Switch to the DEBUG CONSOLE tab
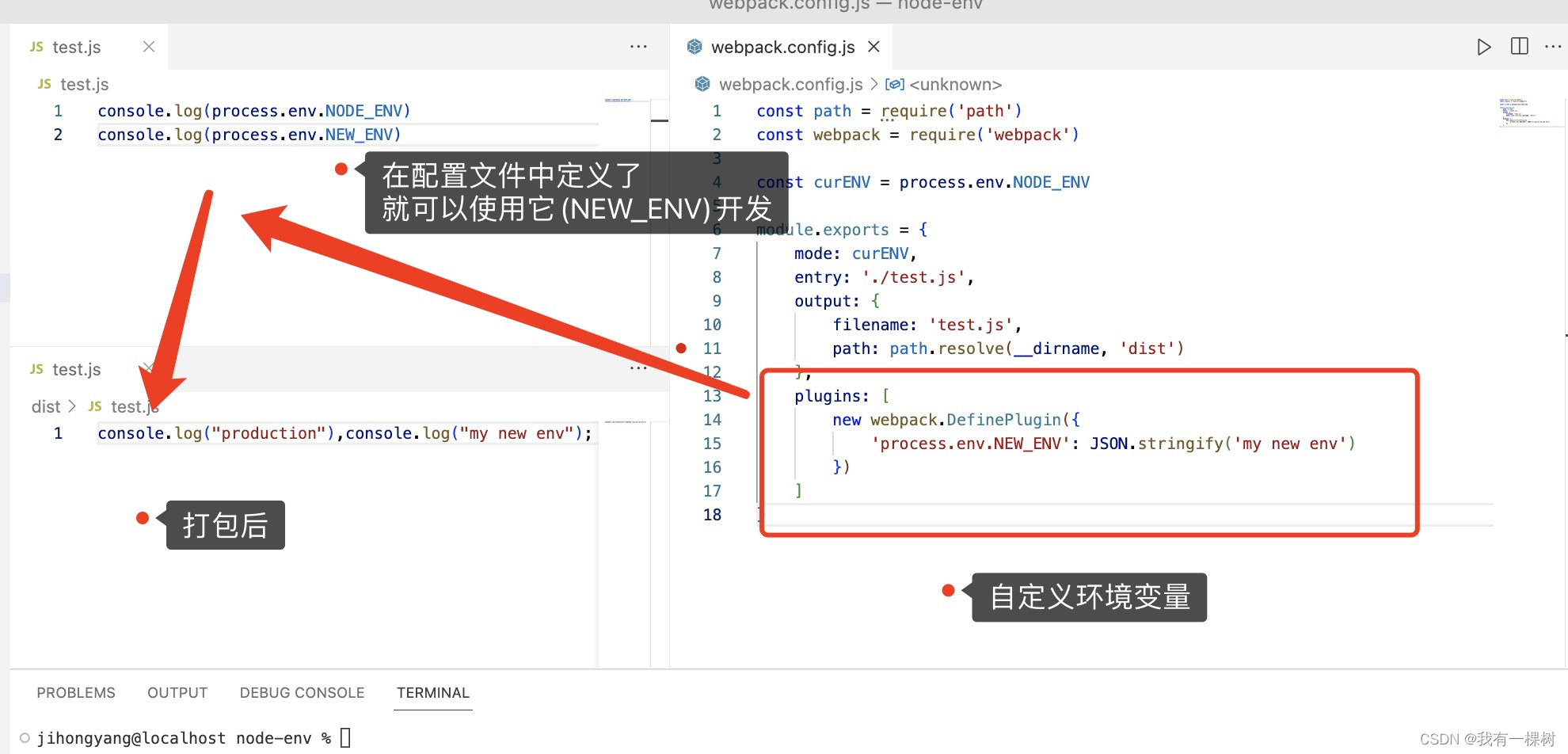Image resolution: width=1568 pixels, height=754 pixels. click(x=302, y=692)
